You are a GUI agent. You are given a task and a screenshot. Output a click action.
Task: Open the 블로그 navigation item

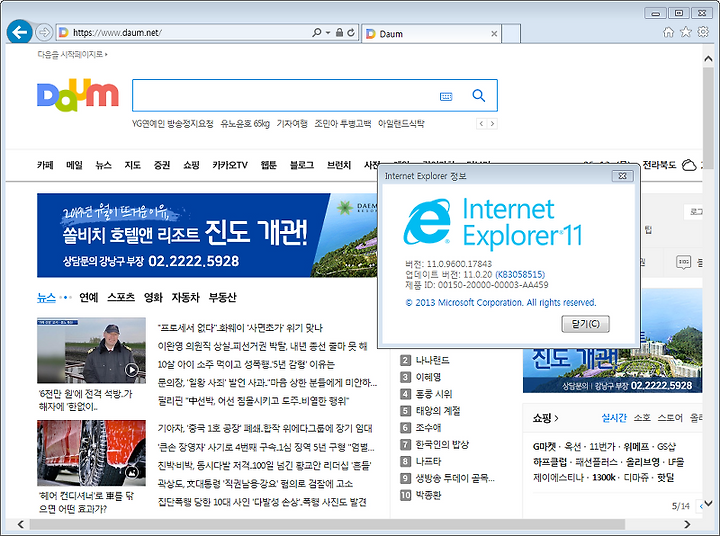302,165
